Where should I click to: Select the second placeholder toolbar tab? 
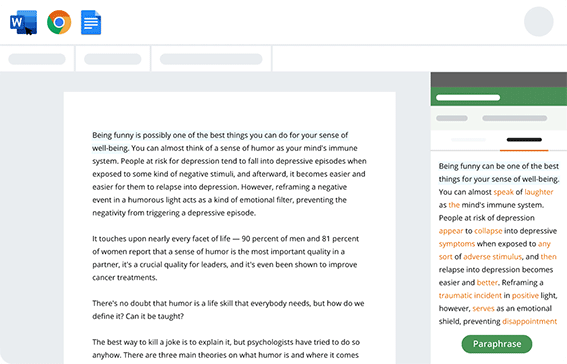pos(113,59)
